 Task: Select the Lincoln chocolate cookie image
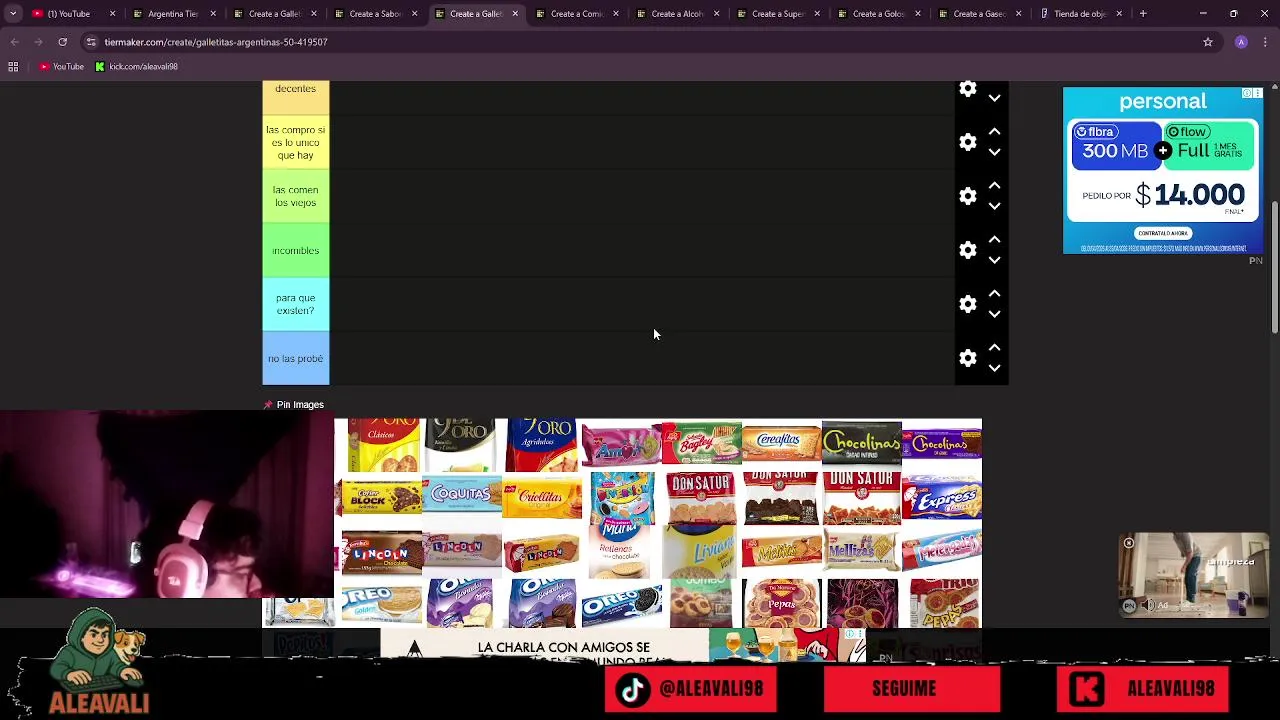click(x=381, y=552)
